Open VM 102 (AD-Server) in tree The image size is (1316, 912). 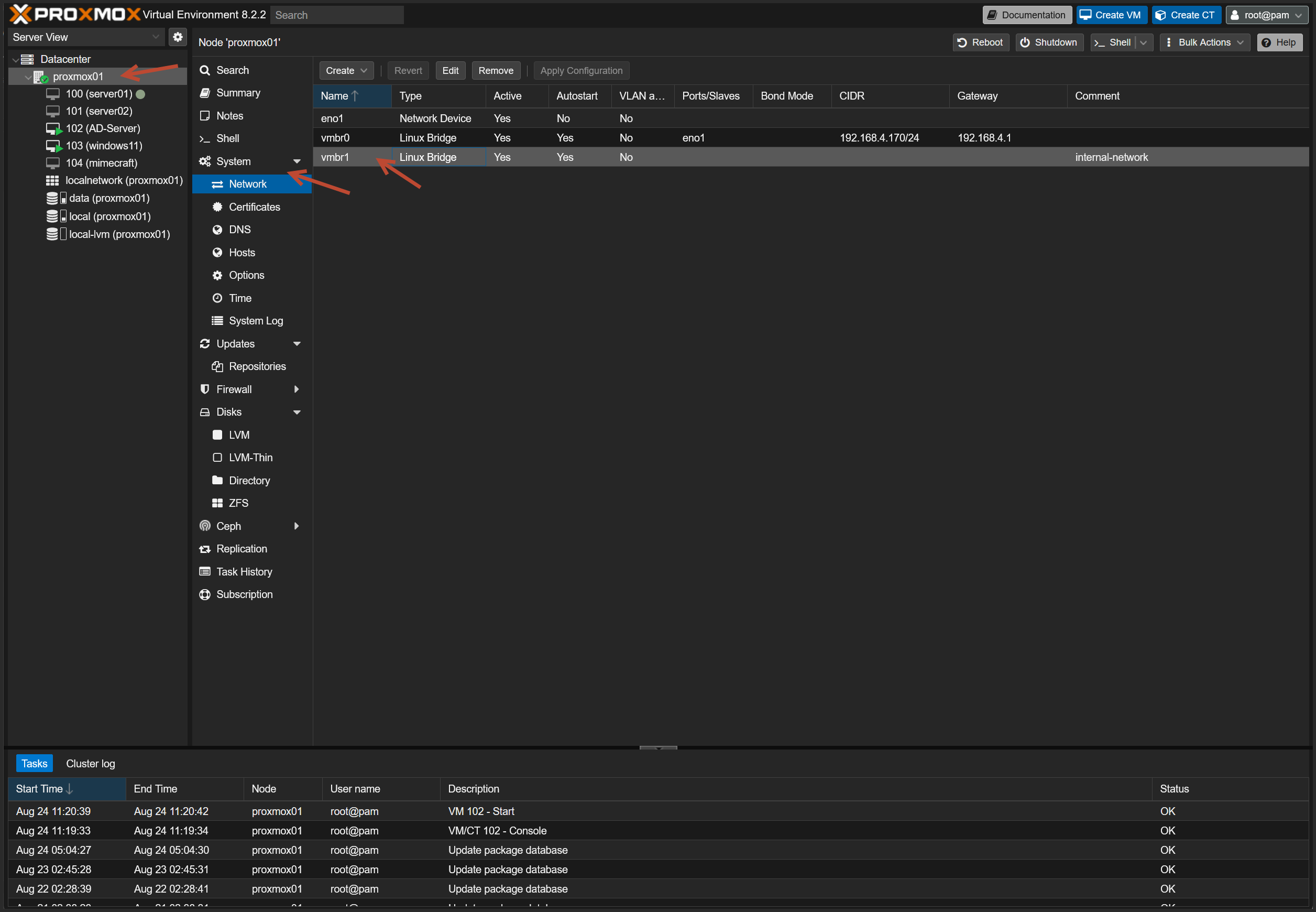pos(103,128)
